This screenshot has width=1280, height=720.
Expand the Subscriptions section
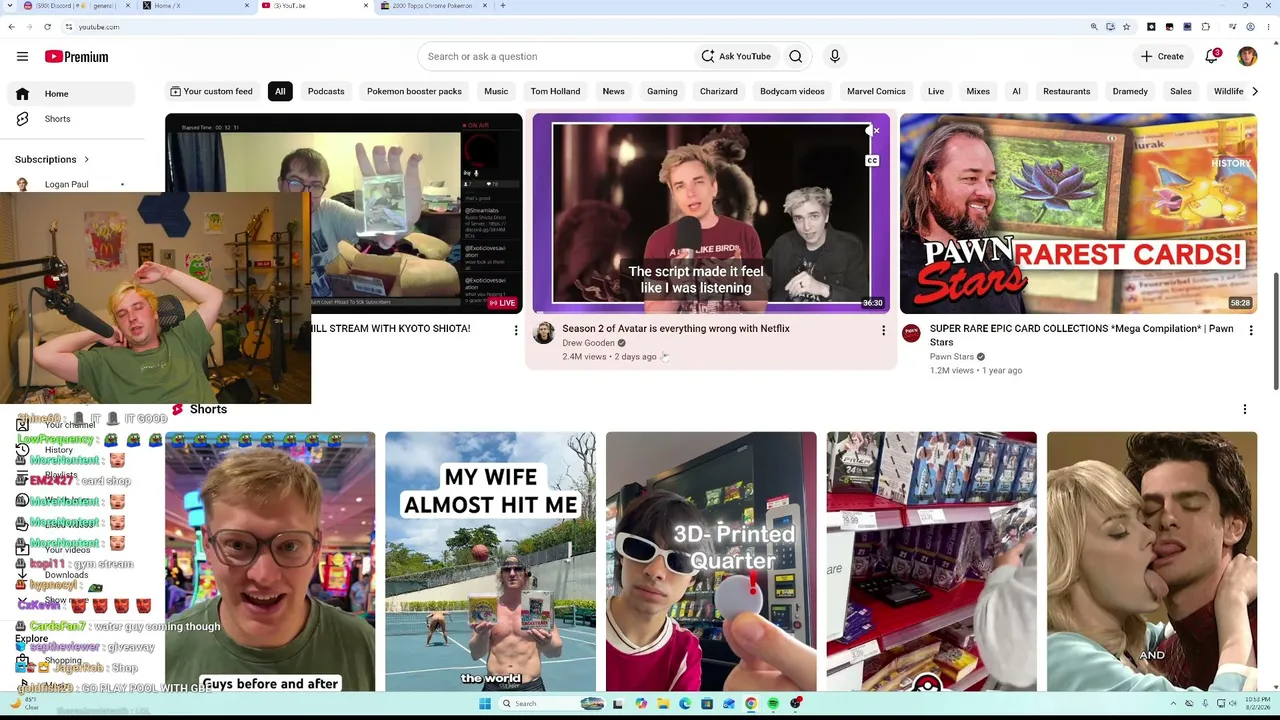52,159
